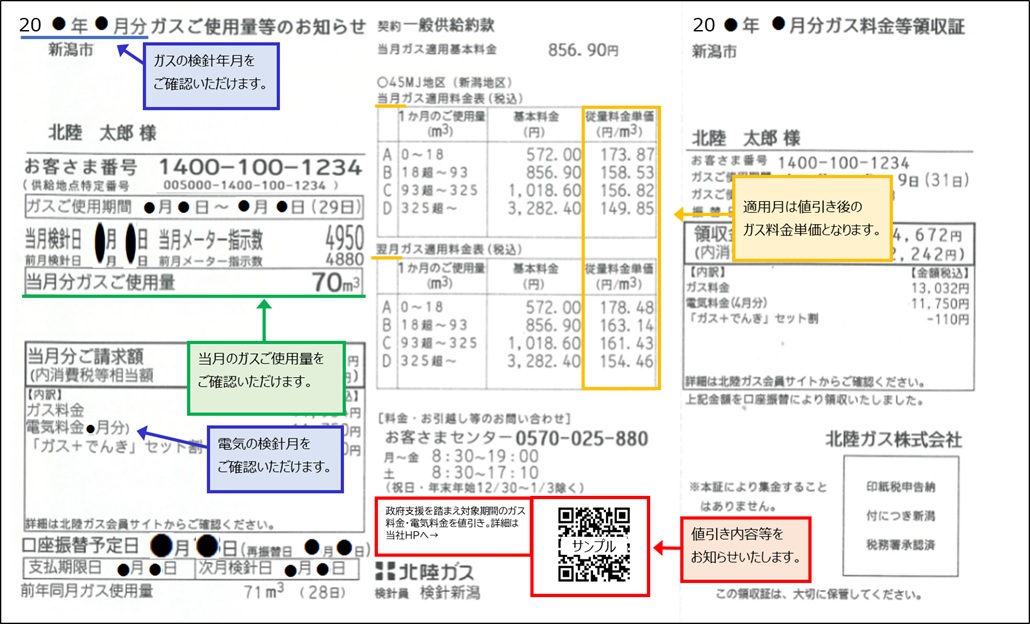The width and height of the screenshot is (1030, 624).
Task: Select the previous meter reading 4880
Action: [344, 259]
